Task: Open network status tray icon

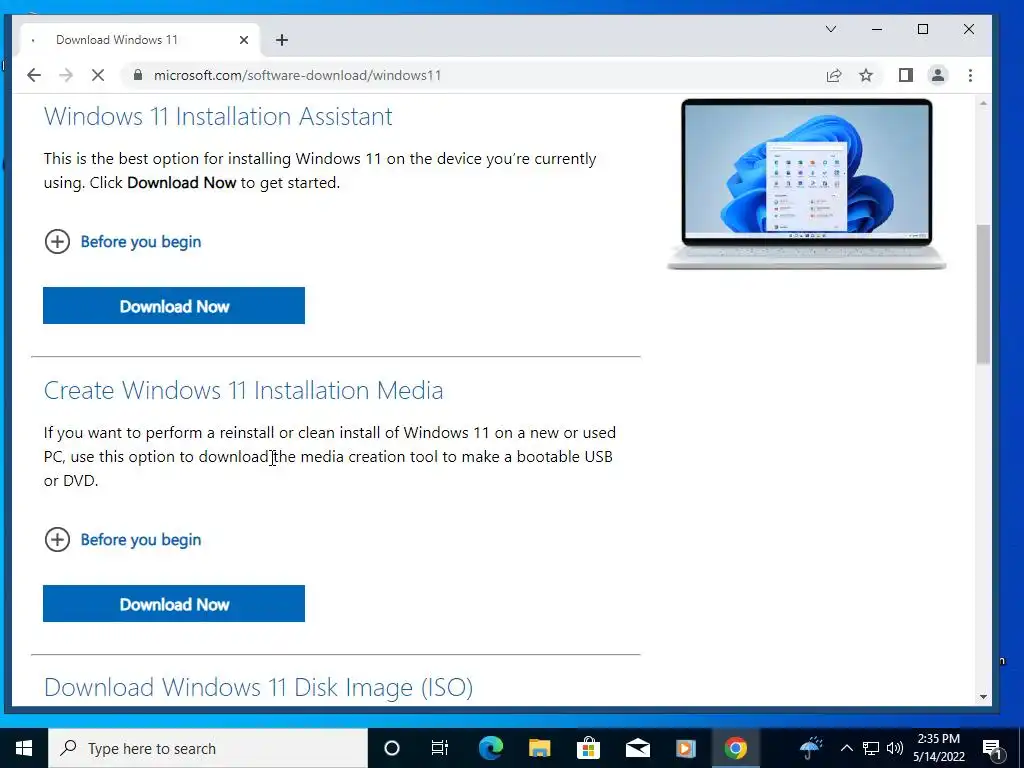Action: (871, 748)
